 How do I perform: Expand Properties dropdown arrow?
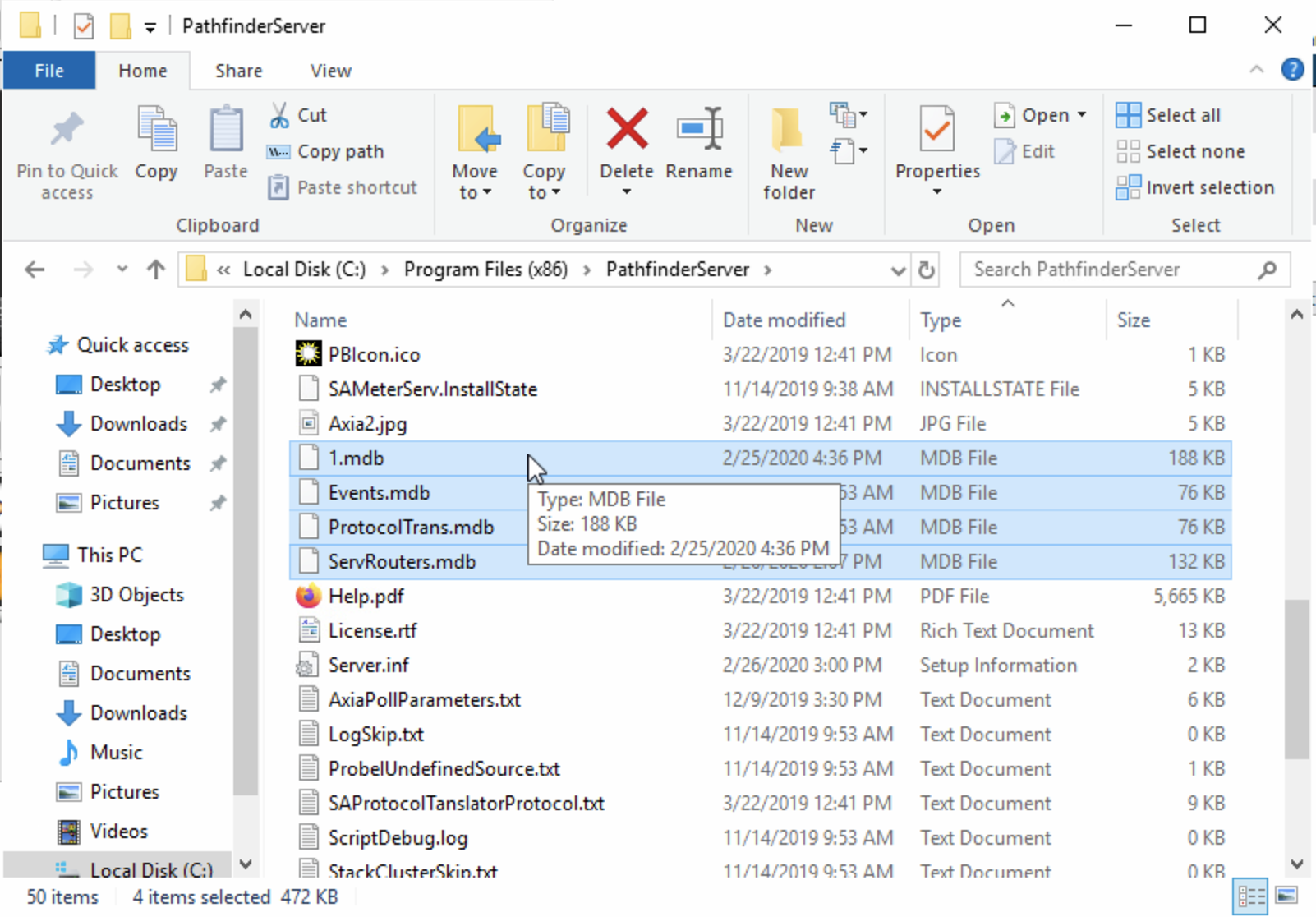(x=937, y=192)
